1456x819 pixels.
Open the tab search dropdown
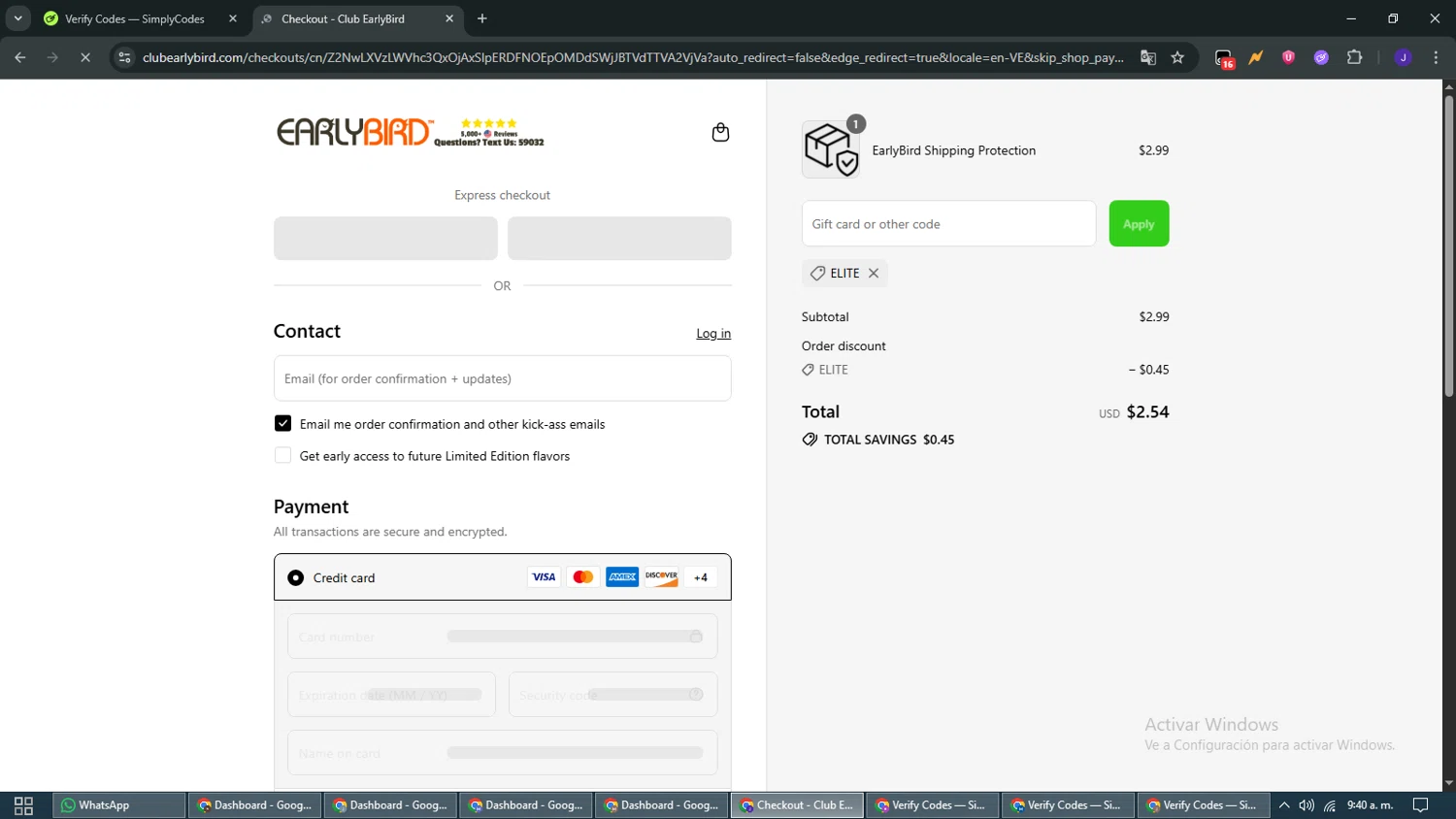coord(17,18)
